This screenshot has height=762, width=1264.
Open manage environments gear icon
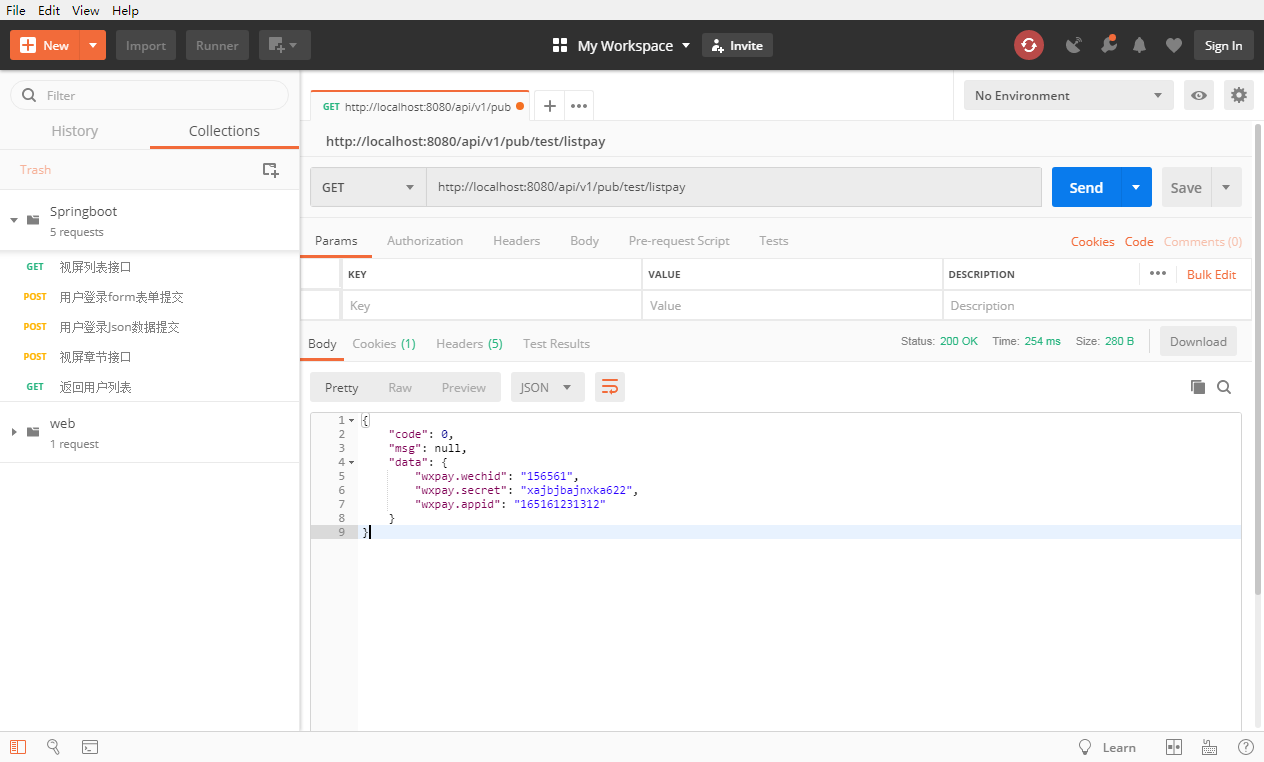pos(1239,96)
